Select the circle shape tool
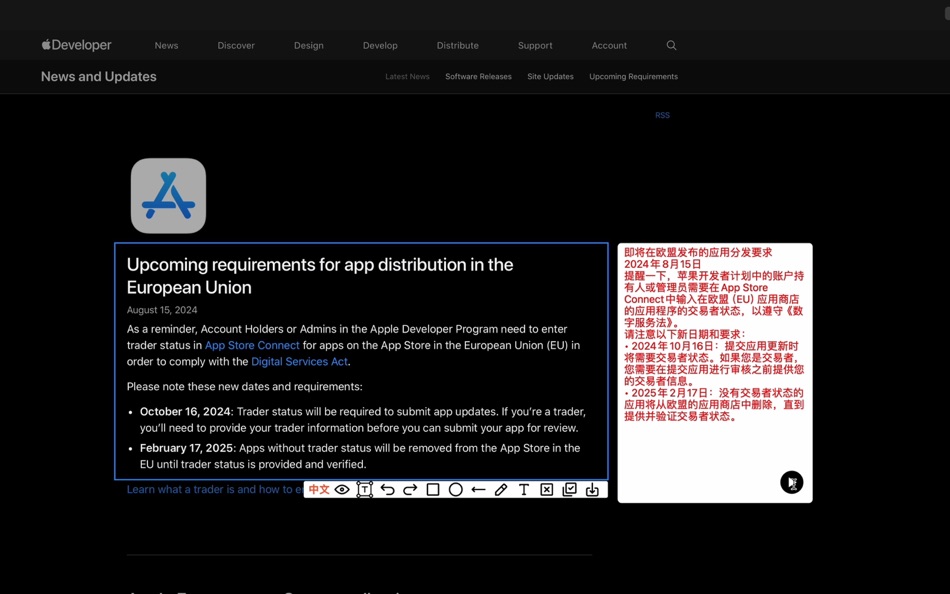 coord(456,490)
